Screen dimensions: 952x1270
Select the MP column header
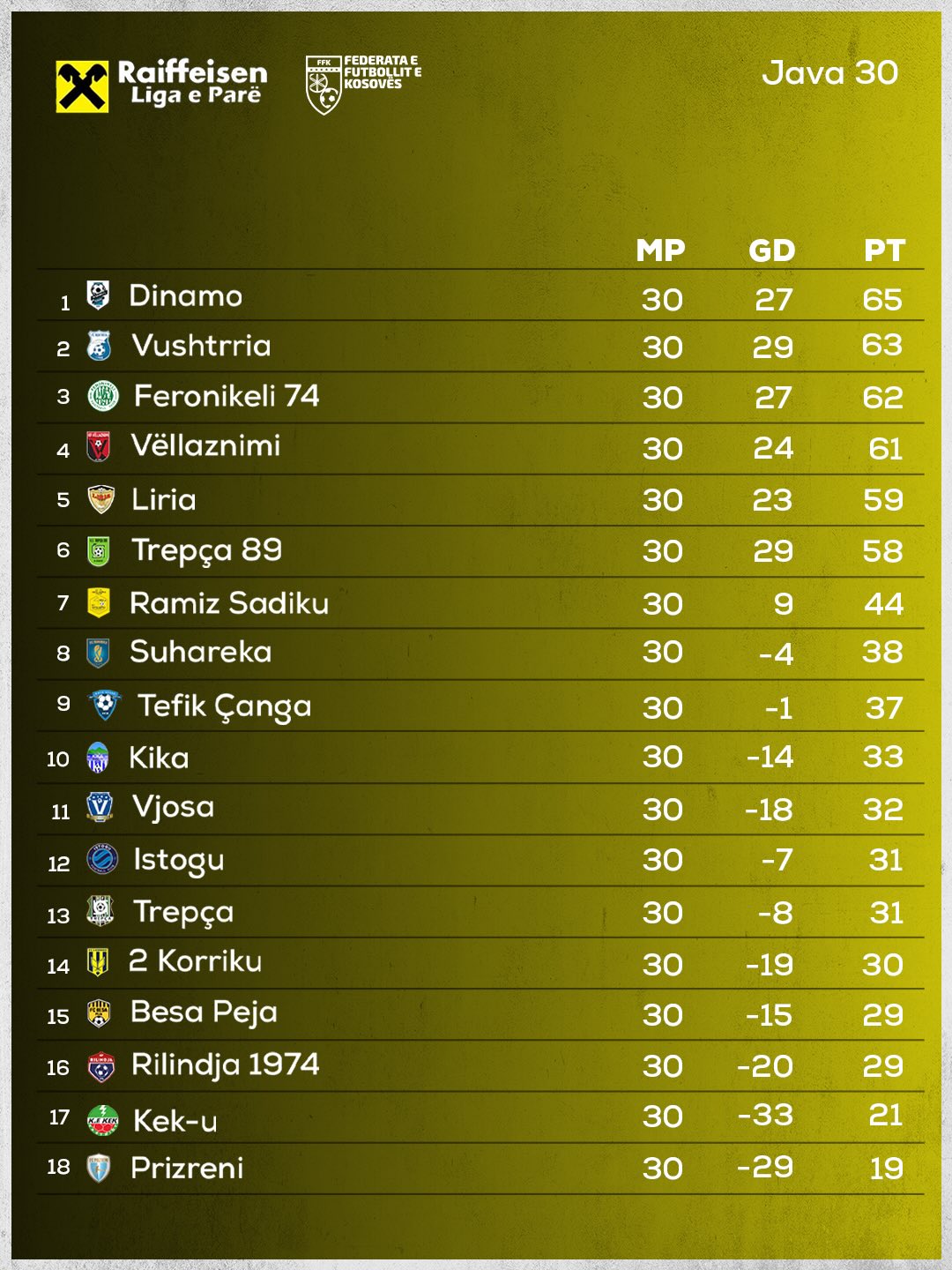(660, 250)
